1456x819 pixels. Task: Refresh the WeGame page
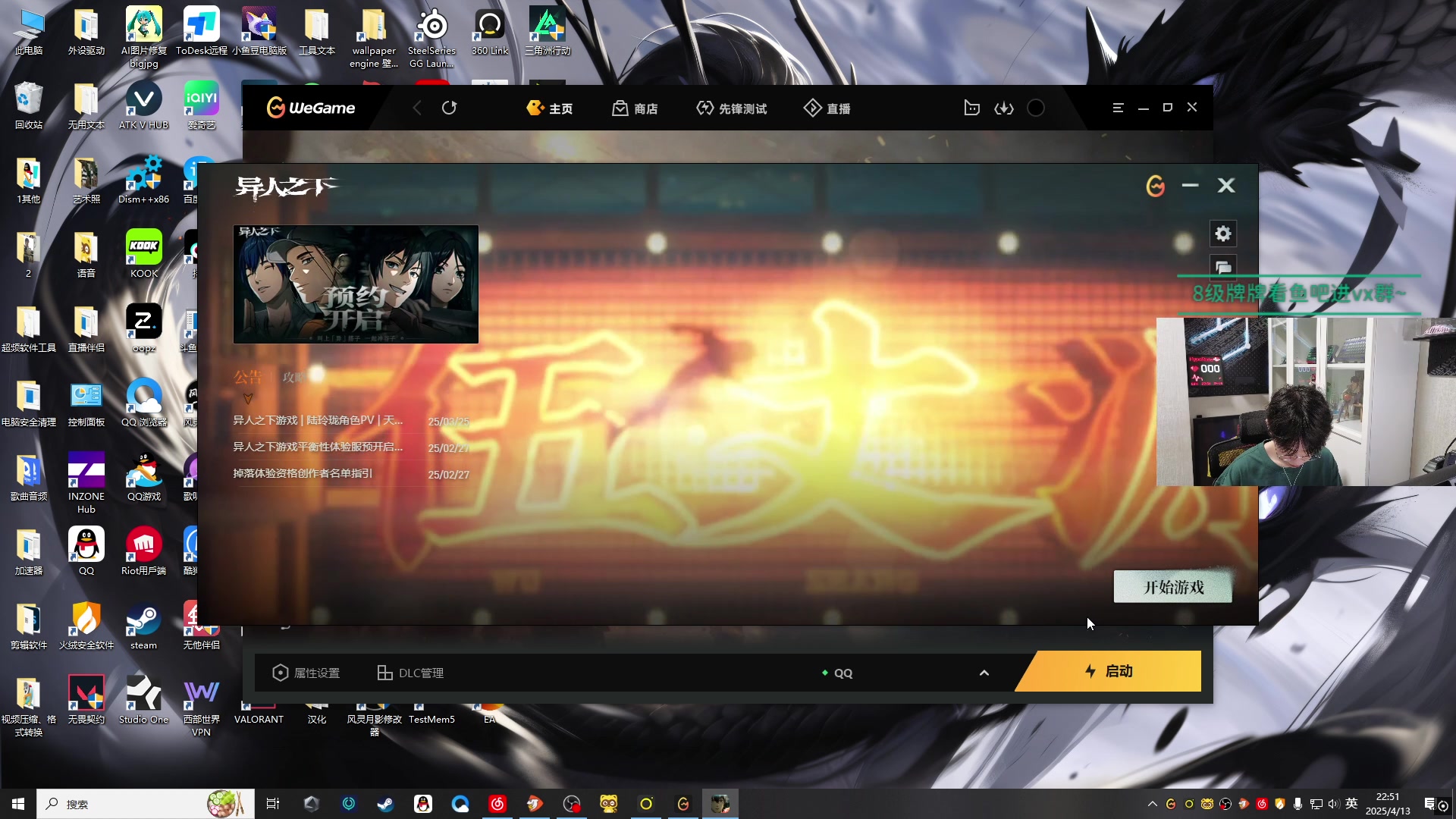449,108
